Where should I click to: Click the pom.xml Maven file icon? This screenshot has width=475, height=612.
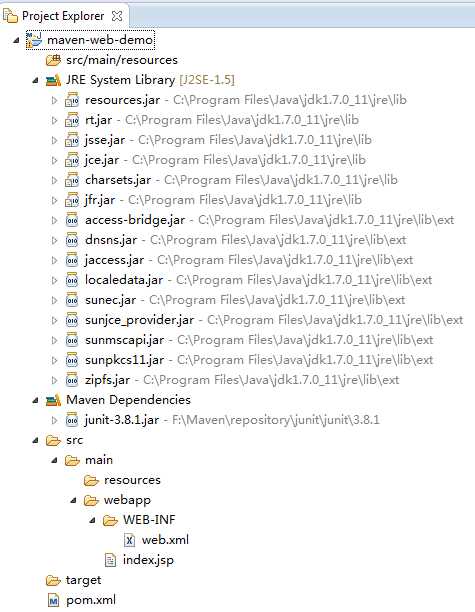[x=53, y=600]
